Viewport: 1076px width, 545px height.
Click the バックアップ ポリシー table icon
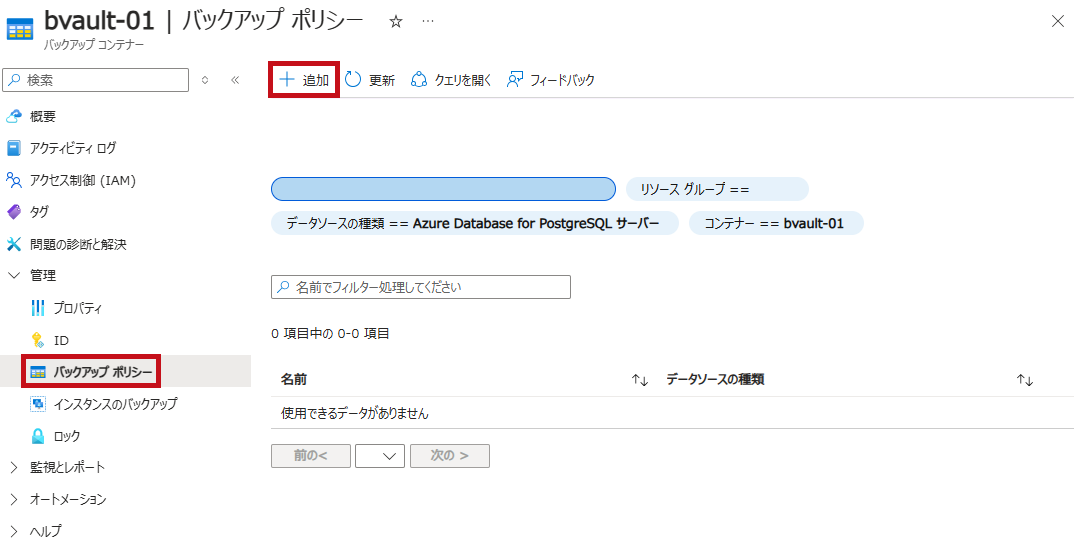tap(38, 372)
